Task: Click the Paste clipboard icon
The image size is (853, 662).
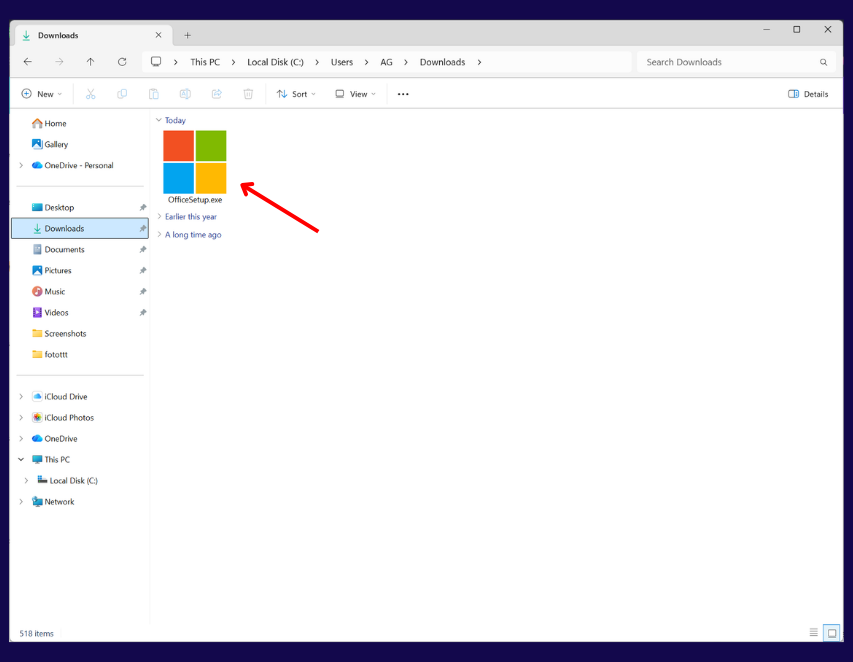Action: click(153, 94)
